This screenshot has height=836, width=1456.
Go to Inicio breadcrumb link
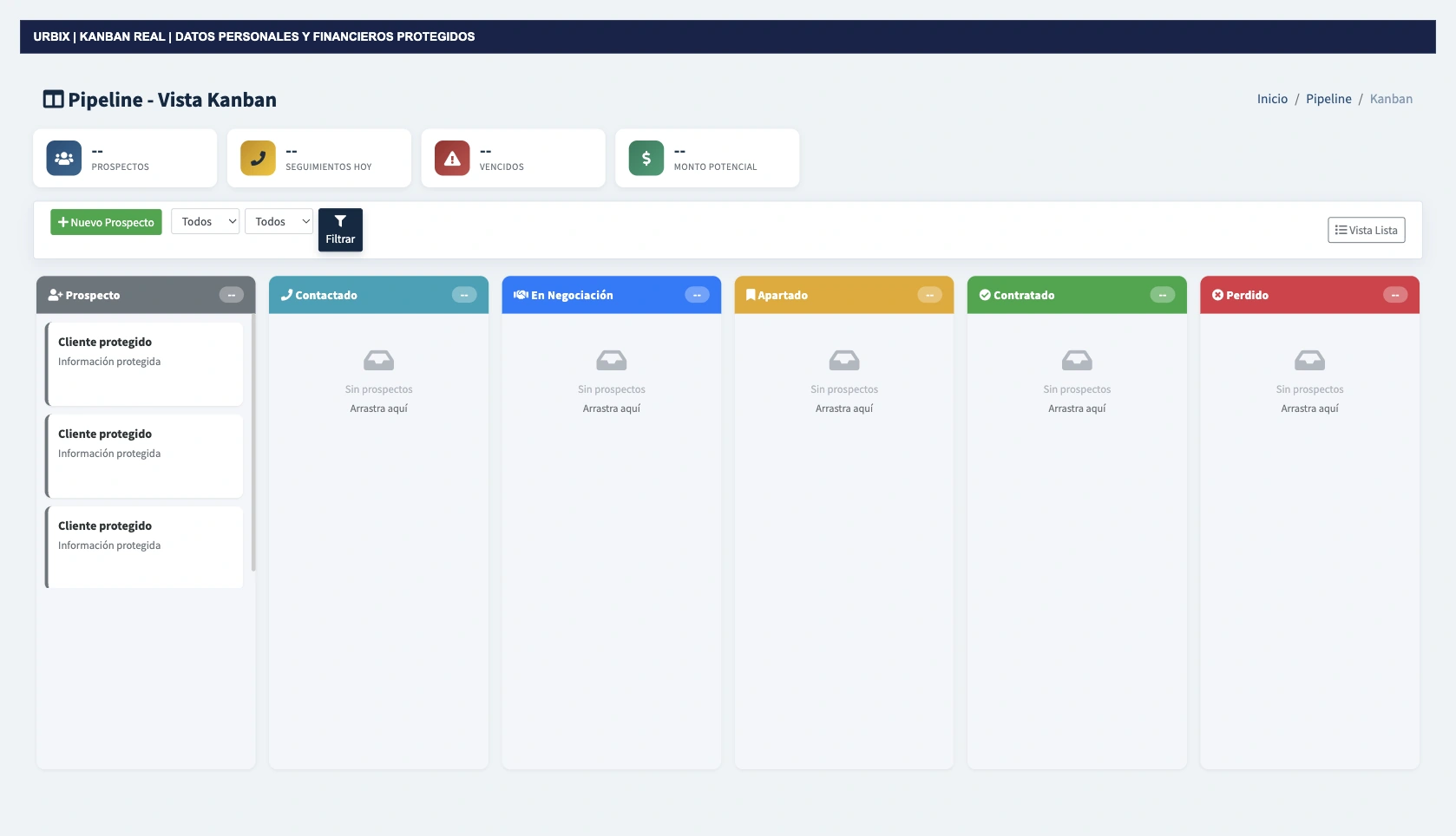click(x=1273, y=99)
